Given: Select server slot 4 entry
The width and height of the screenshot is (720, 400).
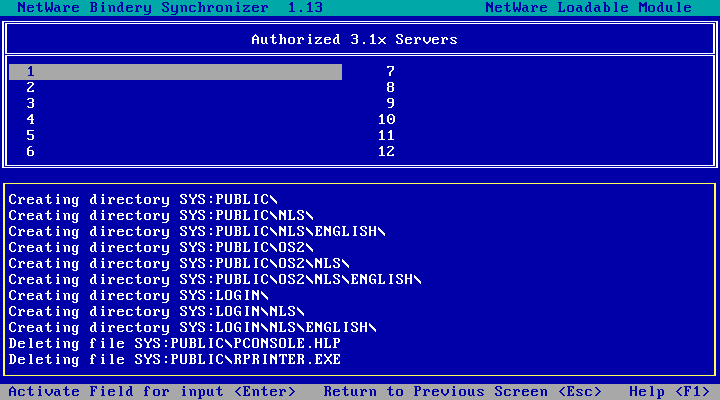Looking at the screenshot, I should click(30, 119).
